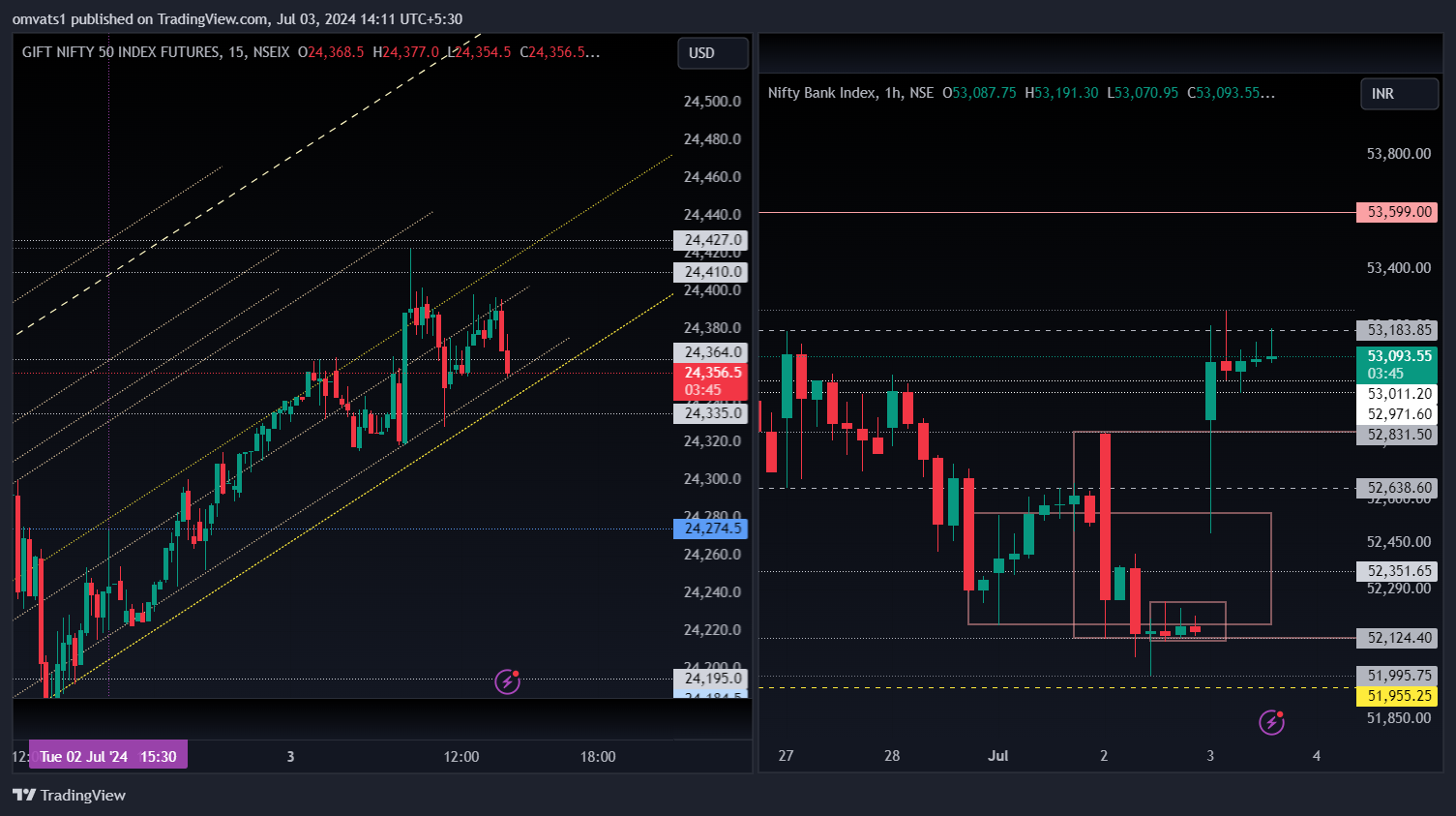Click the 24,500.0 axis value
Screen dimensions: 1456x816
pos(712,102)
